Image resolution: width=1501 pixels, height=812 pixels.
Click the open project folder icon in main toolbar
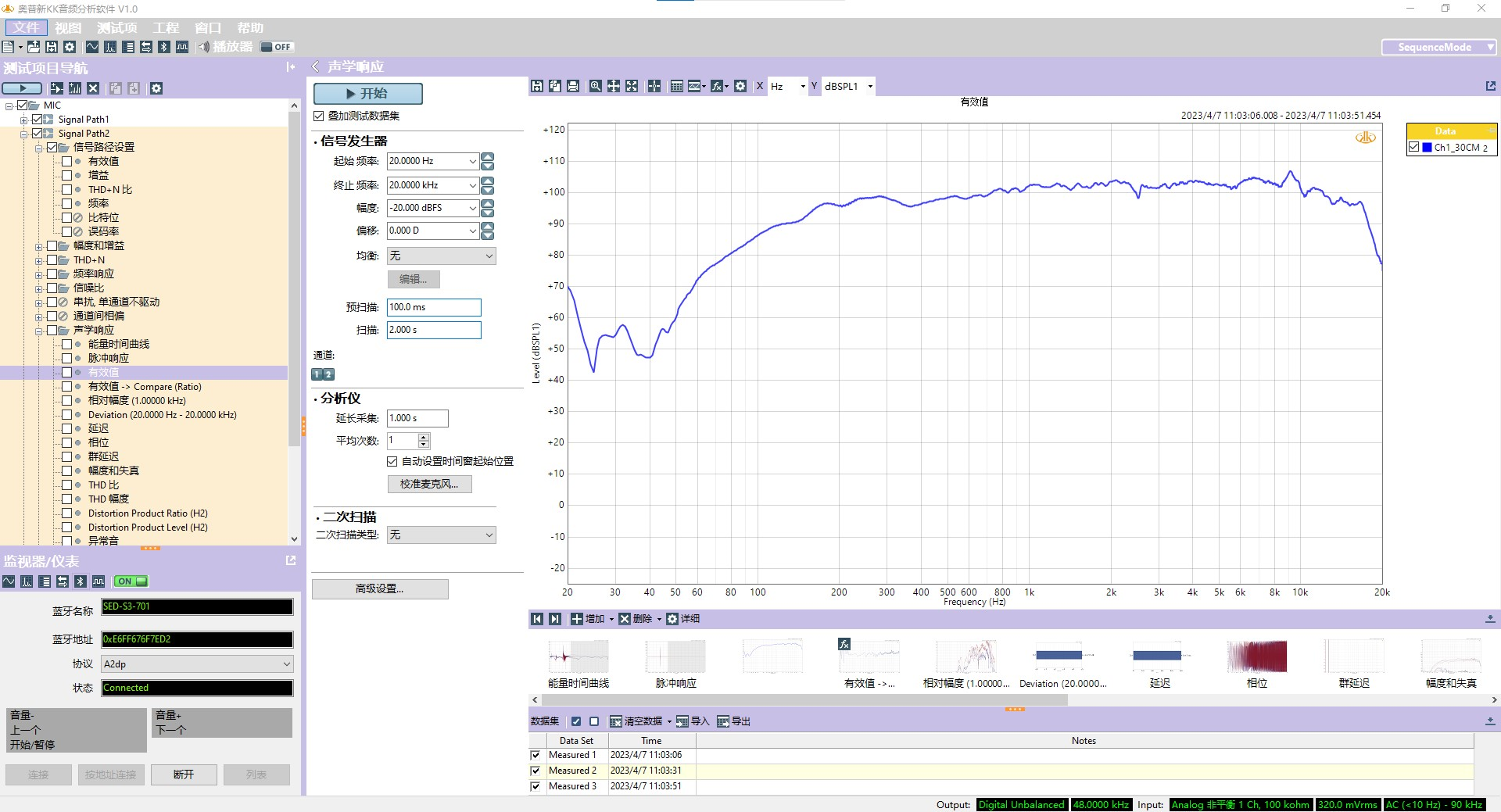point(34,47)
